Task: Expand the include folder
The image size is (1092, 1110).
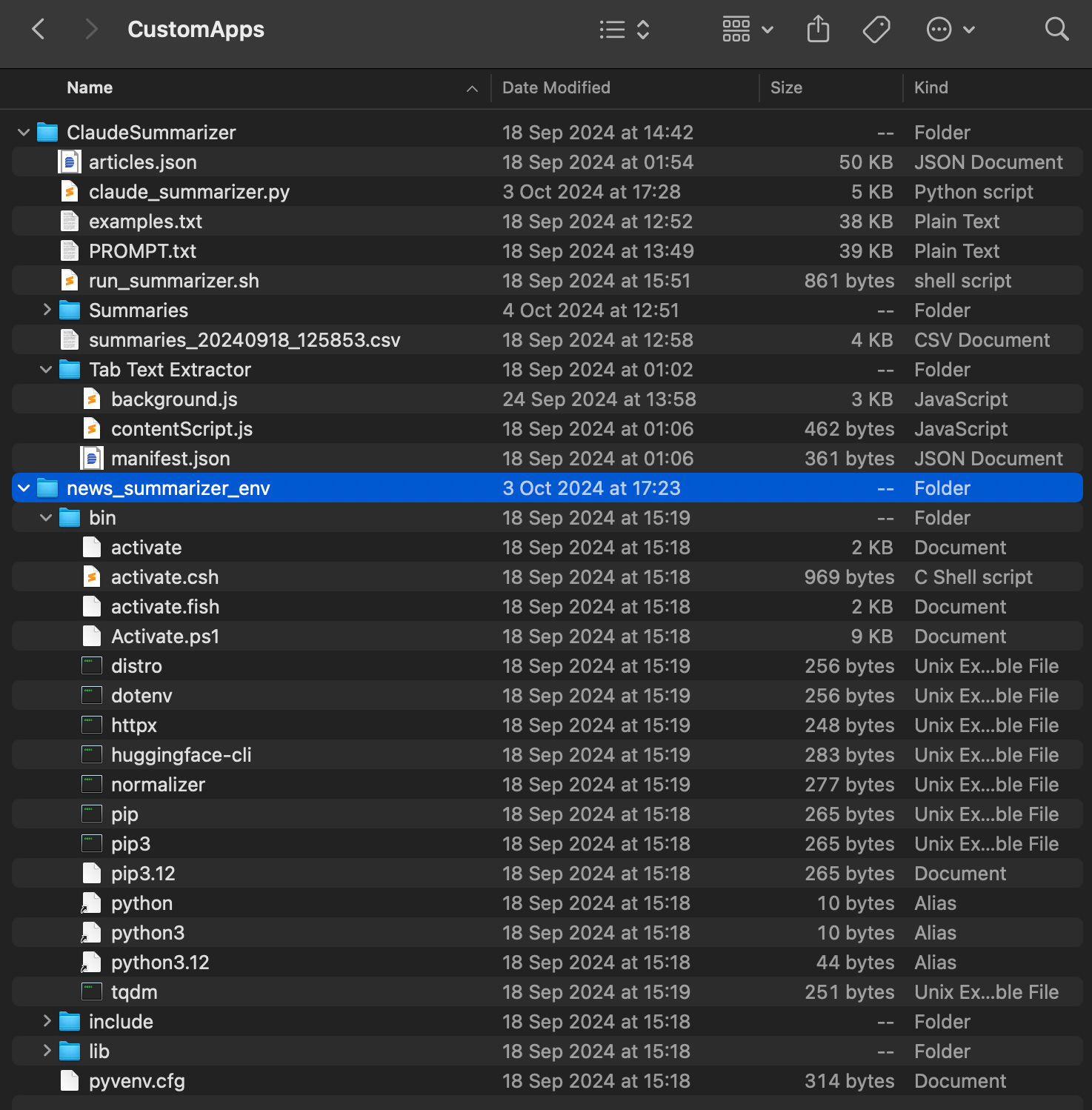Action: tap(47, 1021)
